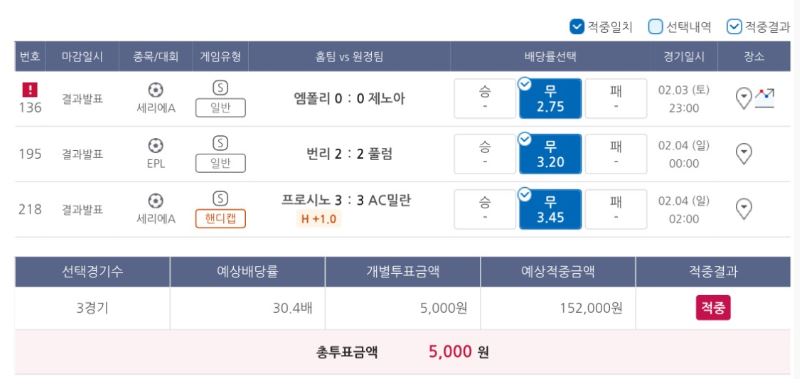Click the red 적중 result badge
Screen dimensions: 800x391
click(713, 308)
